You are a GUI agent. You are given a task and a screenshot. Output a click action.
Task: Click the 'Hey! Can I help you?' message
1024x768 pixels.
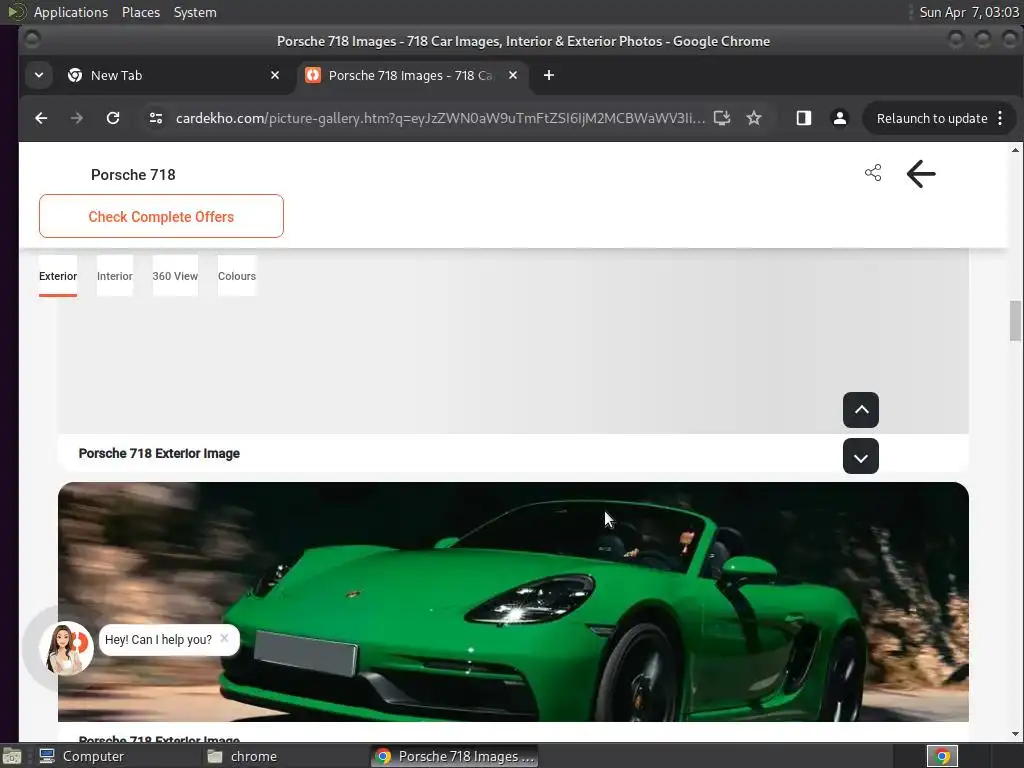point(159,639)
